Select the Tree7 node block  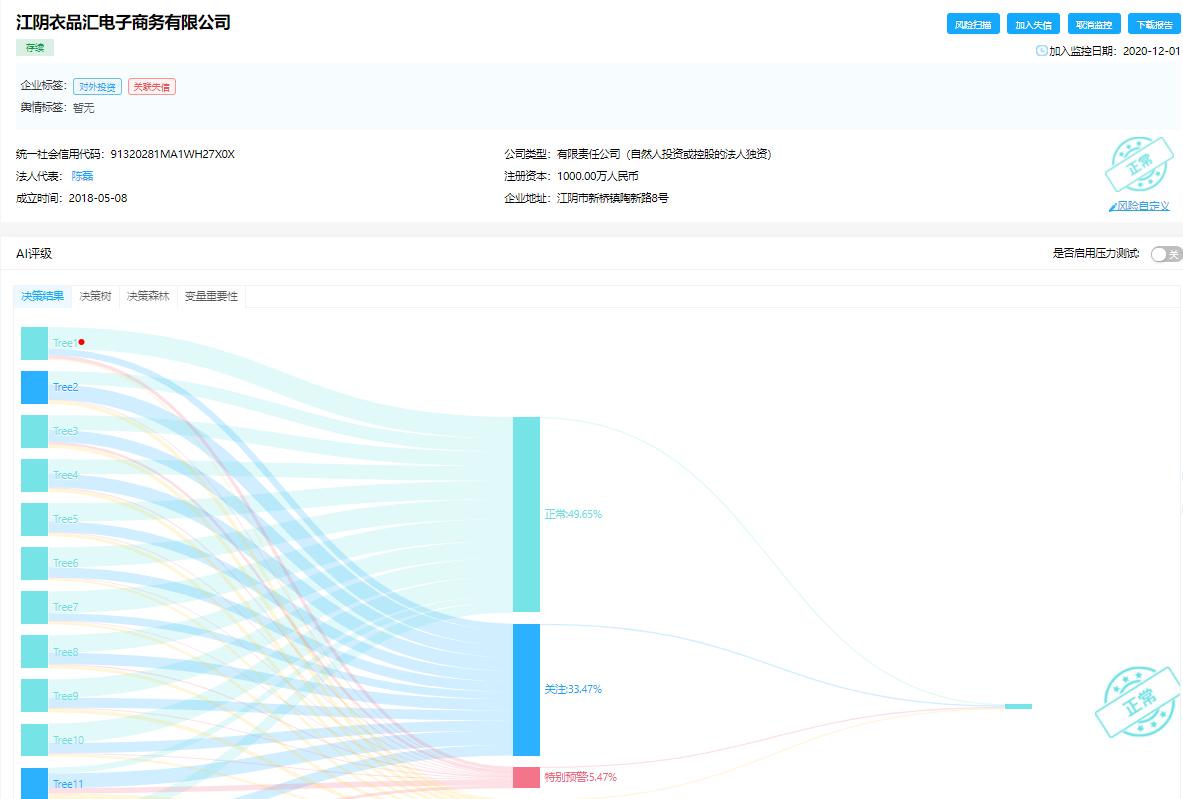tap(34, 607)
